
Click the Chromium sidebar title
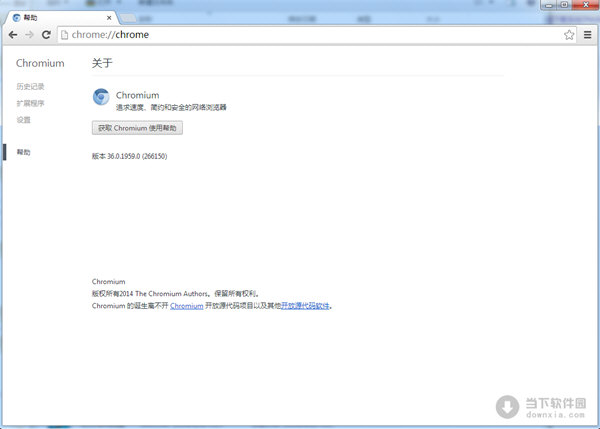click(x=40, y=63)
